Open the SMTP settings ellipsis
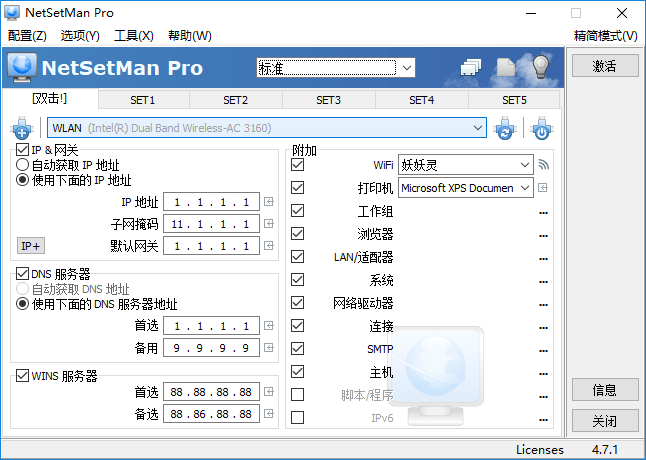 pyautogui.click(x=543, y=351)
